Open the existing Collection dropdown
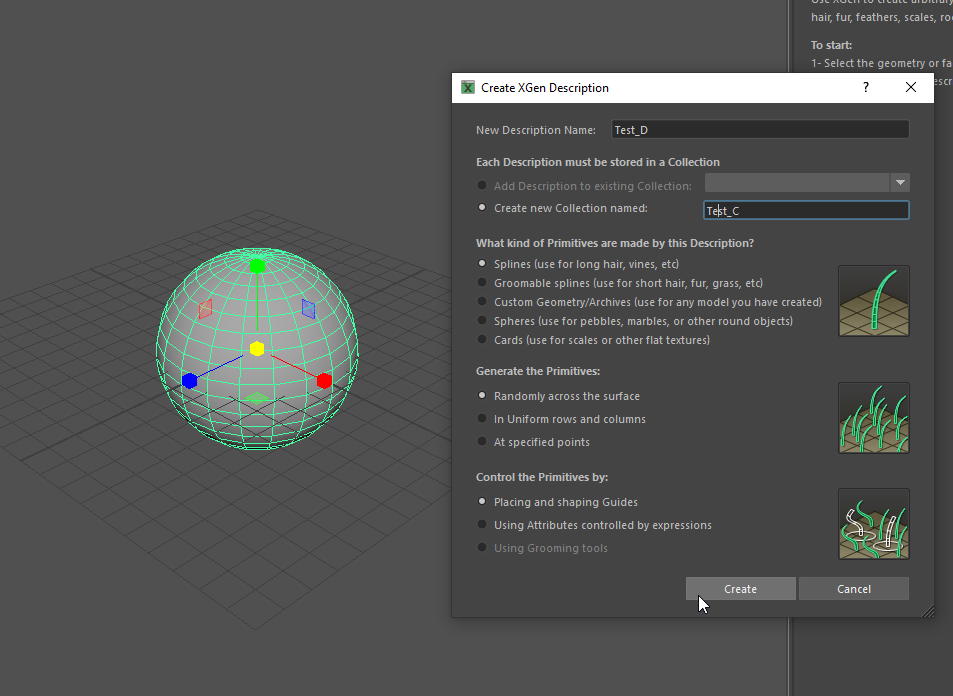This screenshot has width=953, height=696. point(899,182)
